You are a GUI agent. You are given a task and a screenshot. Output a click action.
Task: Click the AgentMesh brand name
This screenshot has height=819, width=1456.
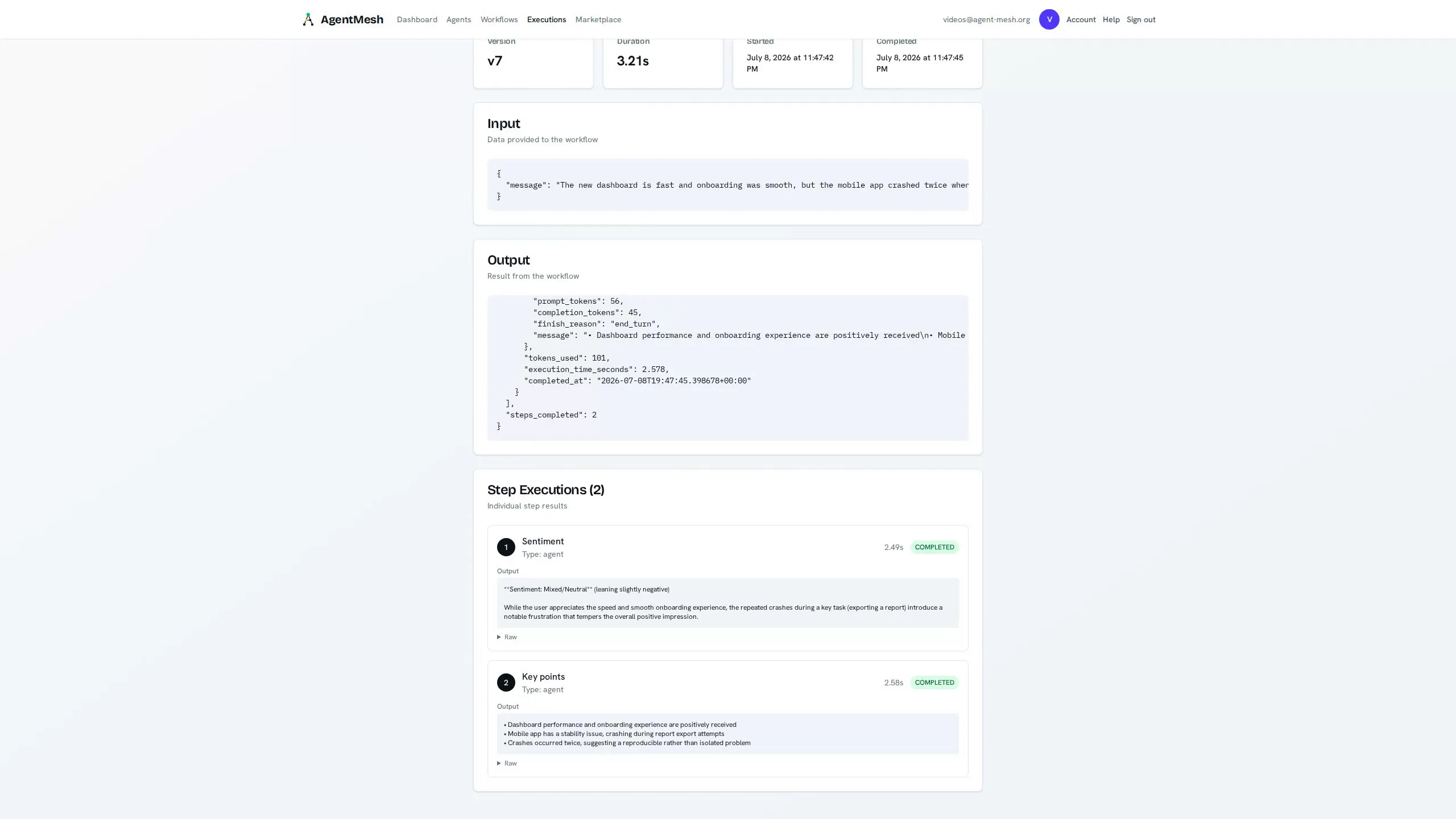tap(351, 19)
